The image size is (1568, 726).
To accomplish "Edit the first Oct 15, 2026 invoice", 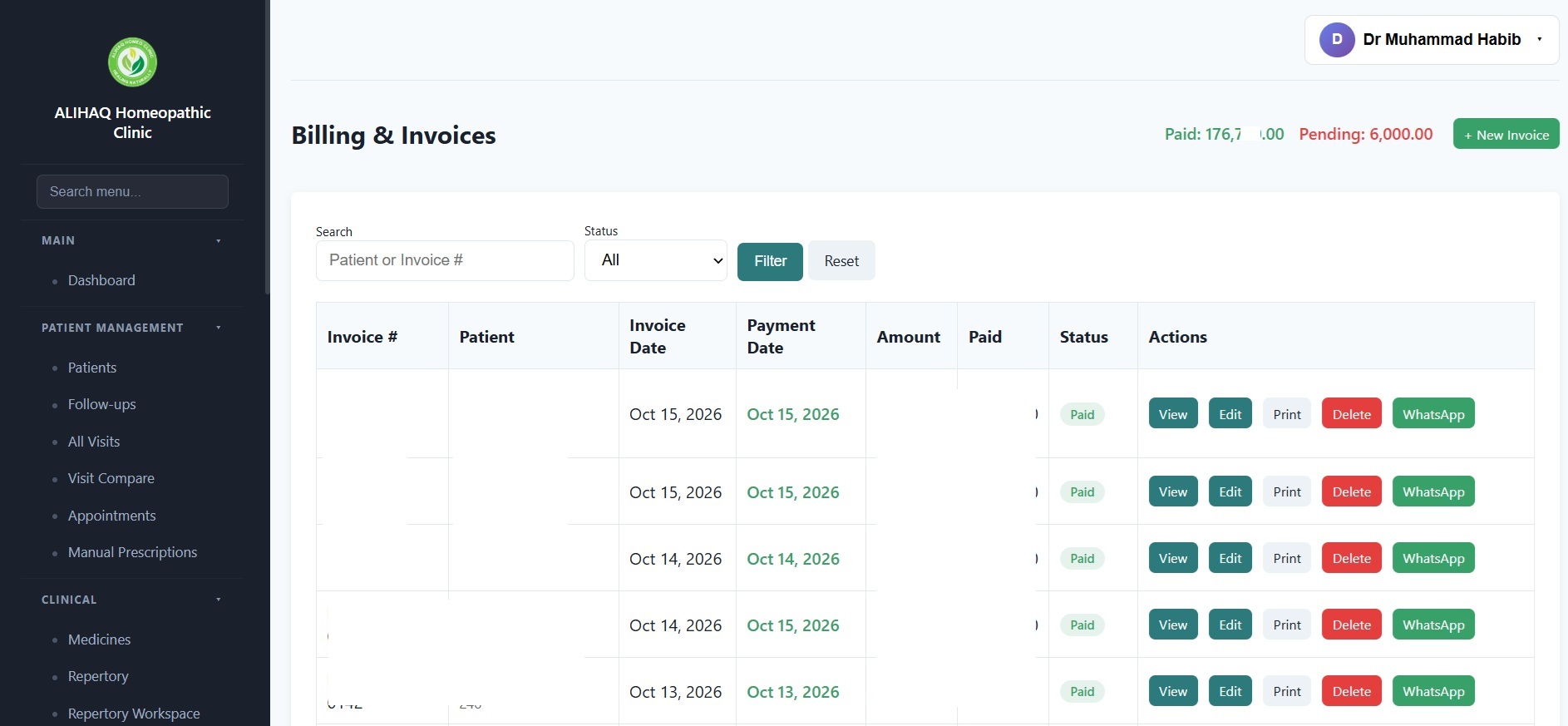I will coord(1230,414).
